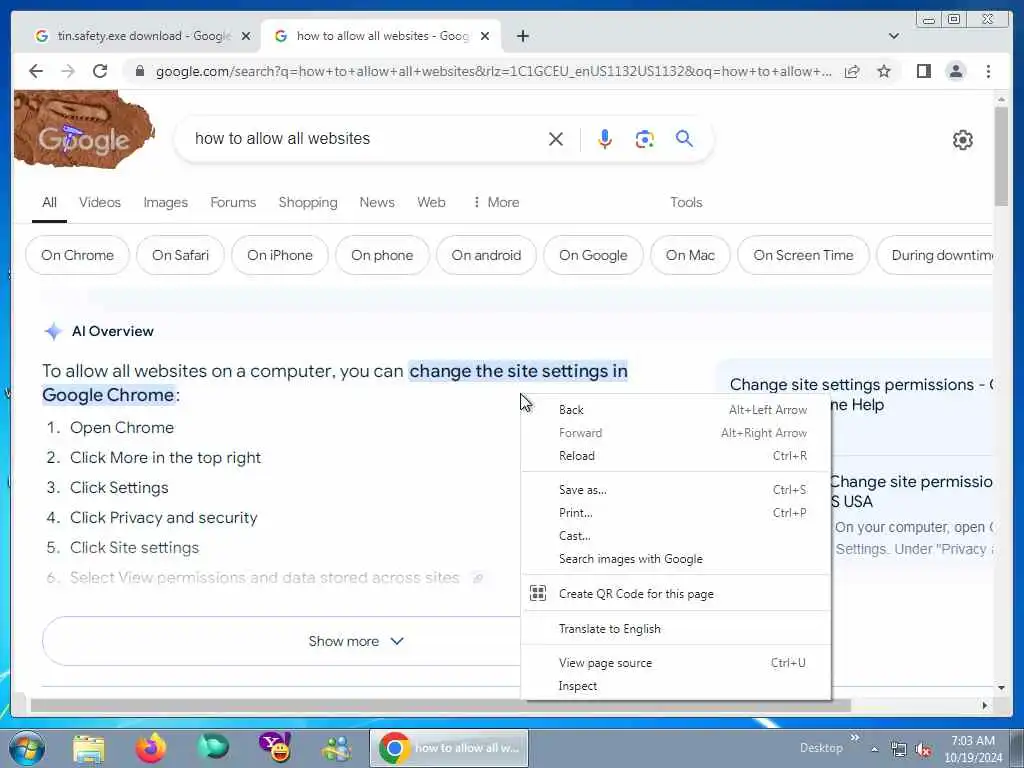Image resolution: width=1024 pixels, height=768 pixels.
Task: Search by image with the Lens icon
Action: (x=645, y=139)
